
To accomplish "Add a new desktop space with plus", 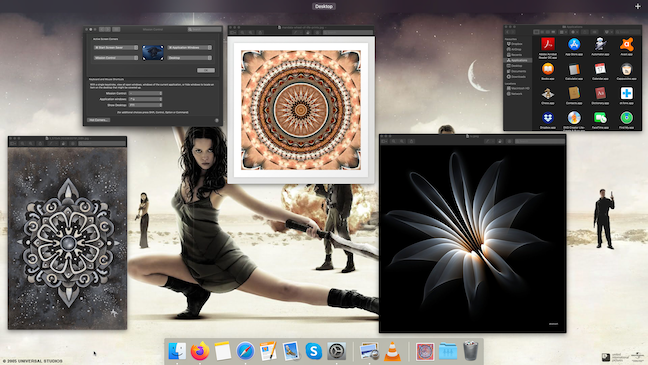I will [x=638, y=6].
